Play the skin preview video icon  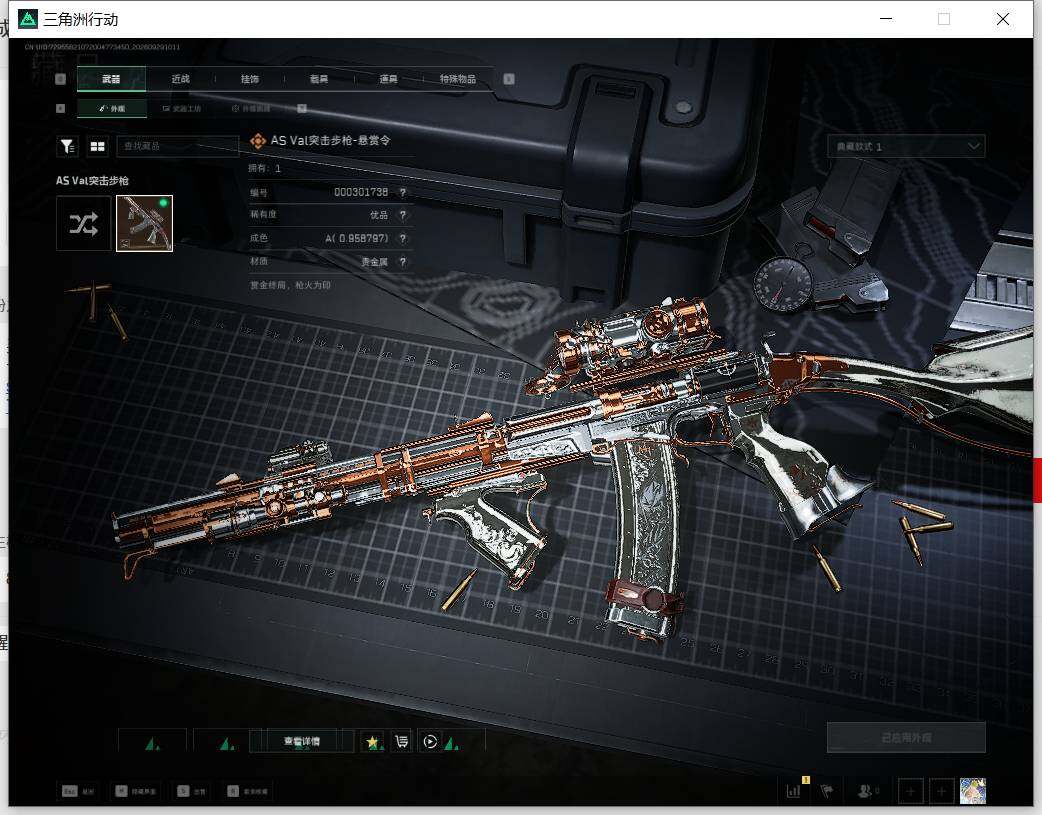(430, 741)
